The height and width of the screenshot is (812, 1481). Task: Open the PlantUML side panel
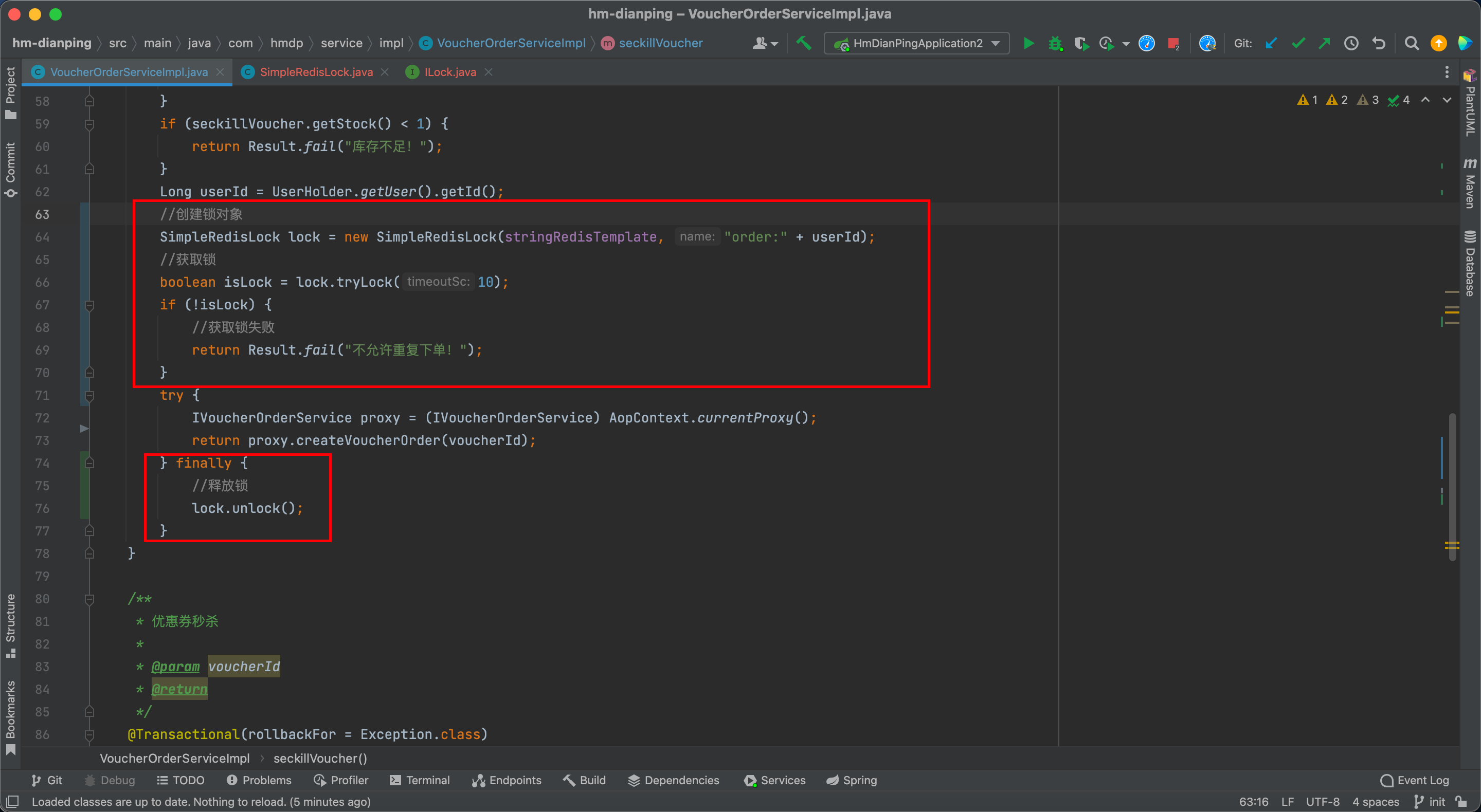[1470, 102]
